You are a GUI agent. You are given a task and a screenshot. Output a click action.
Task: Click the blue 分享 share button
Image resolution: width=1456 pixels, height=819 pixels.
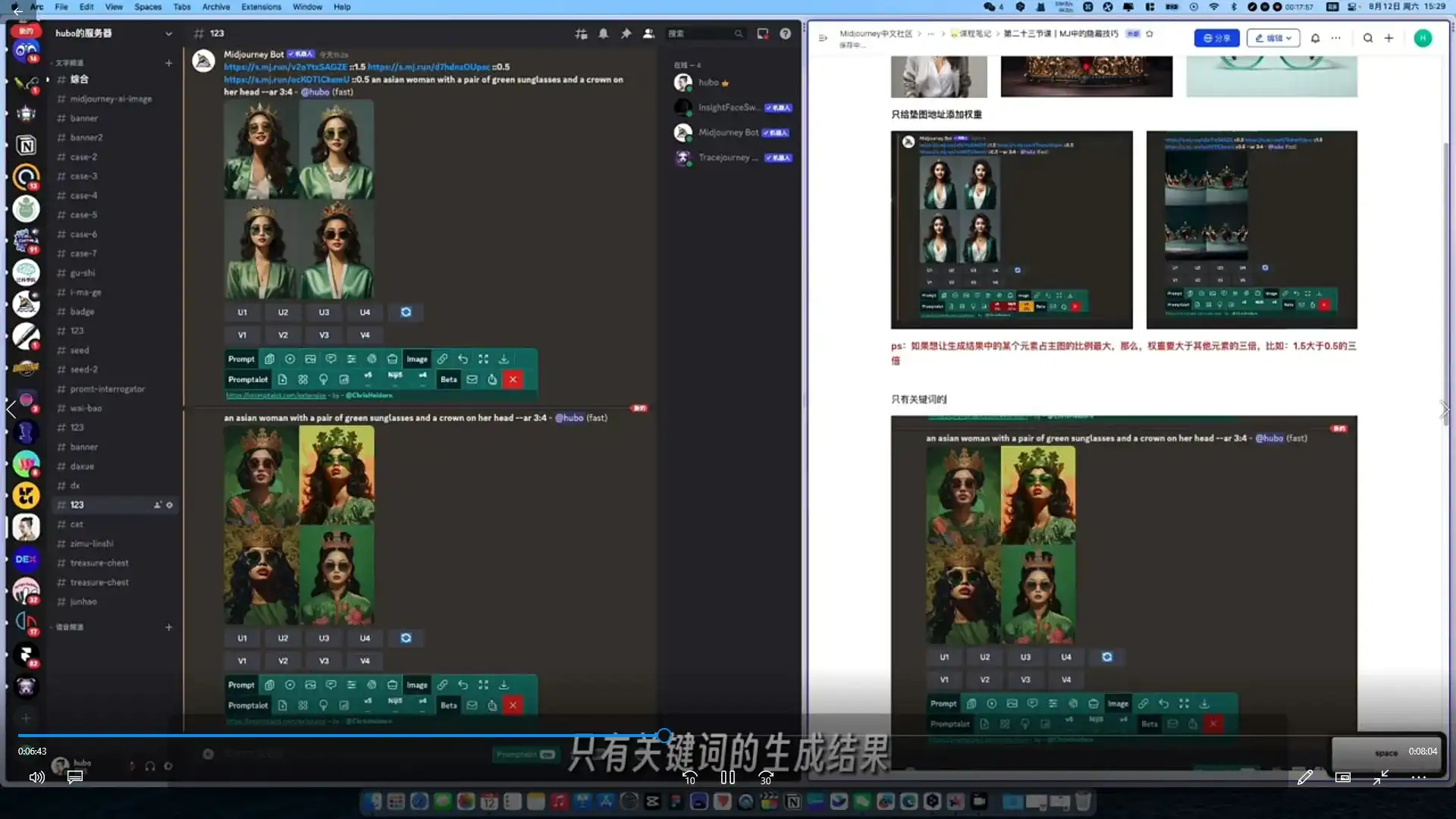1216,37
